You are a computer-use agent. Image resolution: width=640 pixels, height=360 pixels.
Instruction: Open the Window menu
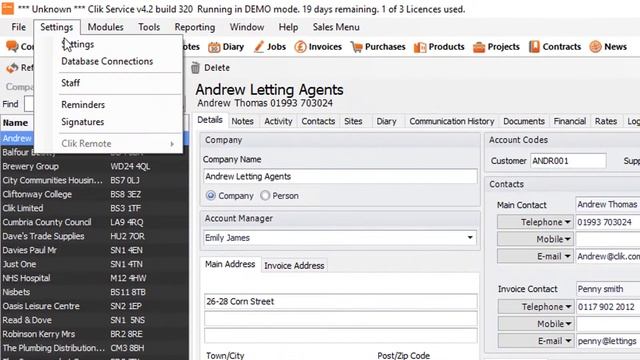pos(247,27)
